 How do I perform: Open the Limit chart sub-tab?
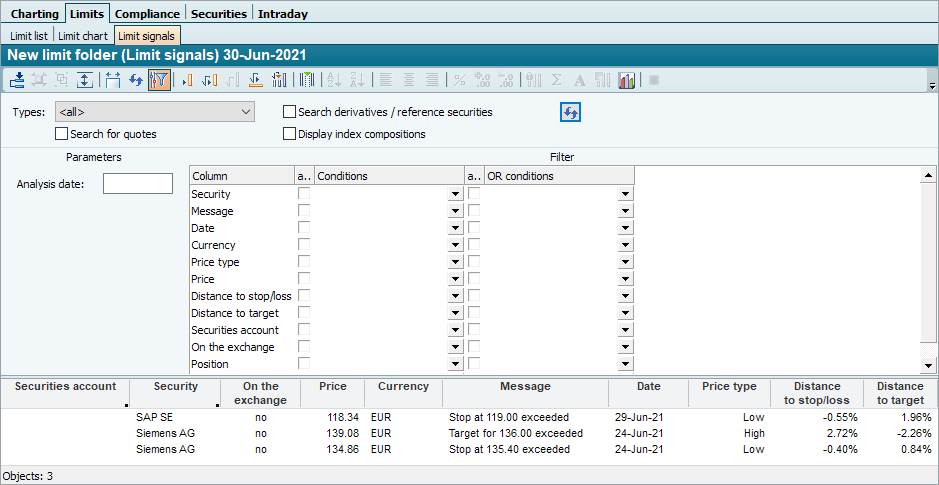pos(82,36)
